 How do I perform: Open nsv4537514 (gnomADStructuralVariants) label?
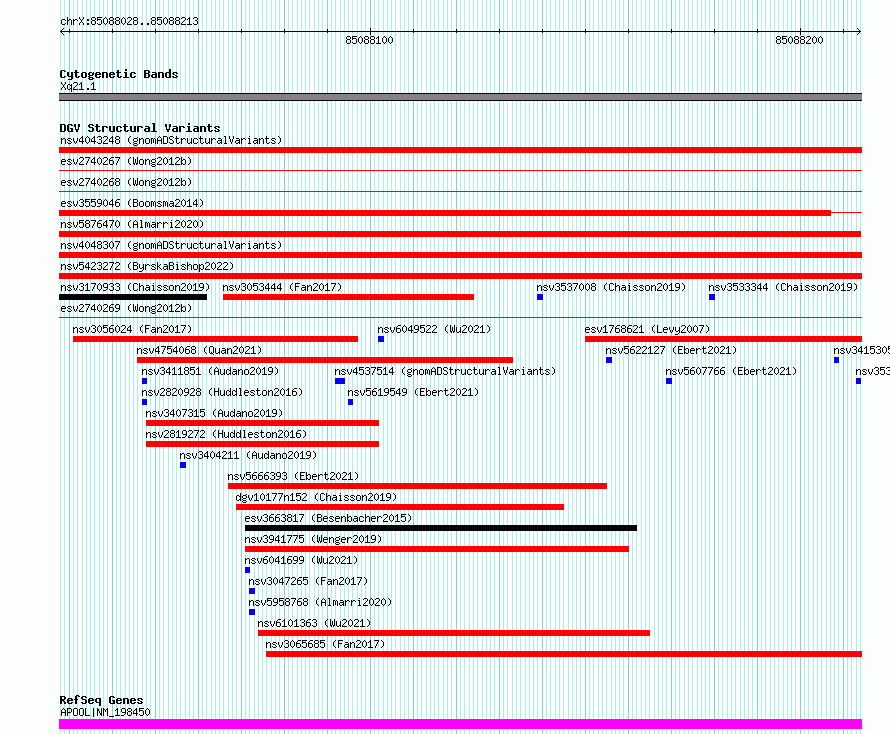click(446, 371)
